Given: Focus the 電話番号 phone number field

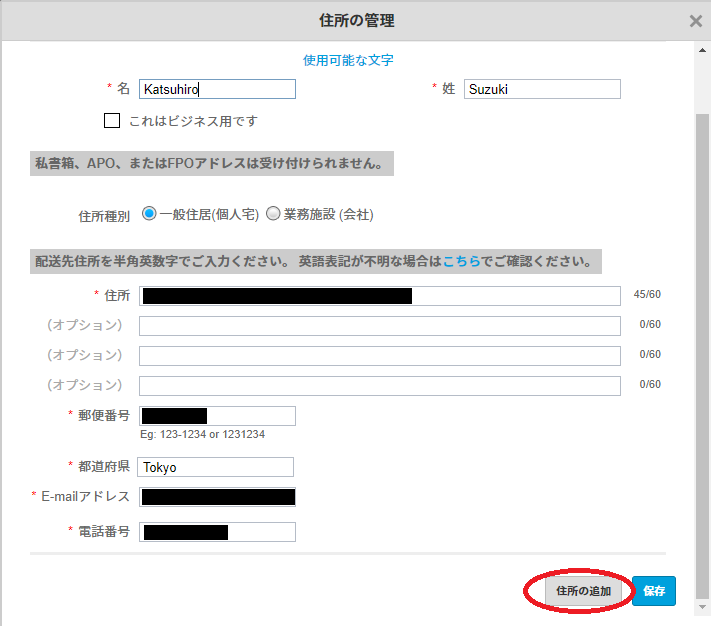Looking at the screenshot, I should [x=217, y=532].
